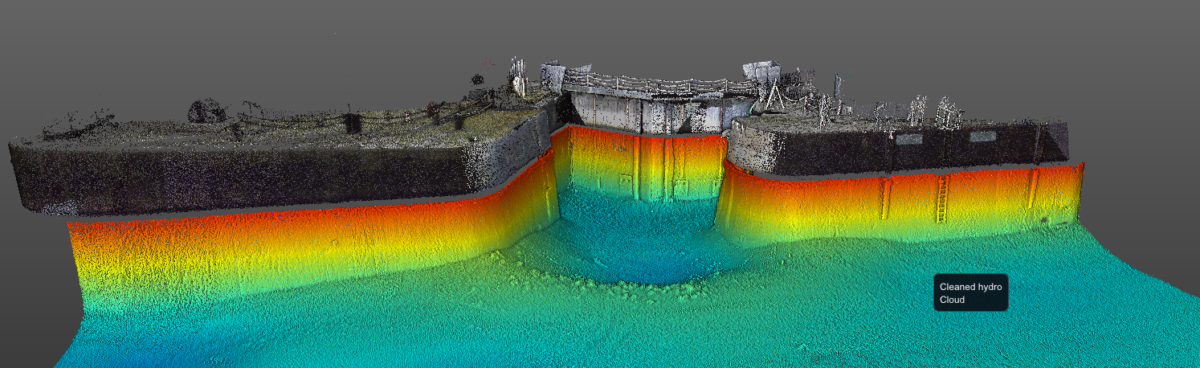This screenshot has height=368, width=1200.
Task: Select the round bush on the left quay top
Action: [207, 110]
